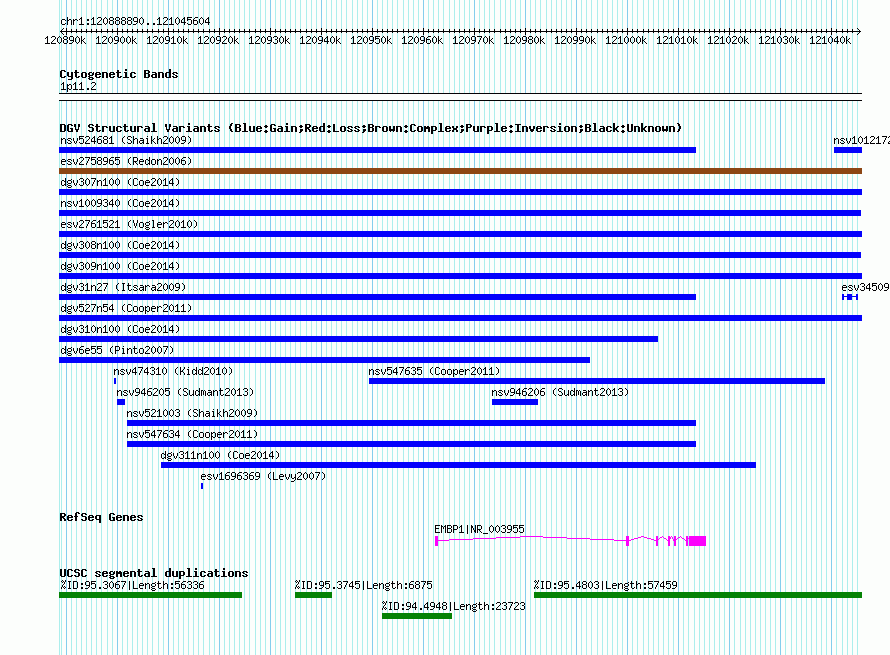Click the blue bar under nsv547635 (Cooper2011)
Screen dimensions: 890x655
tap(597, 381)
